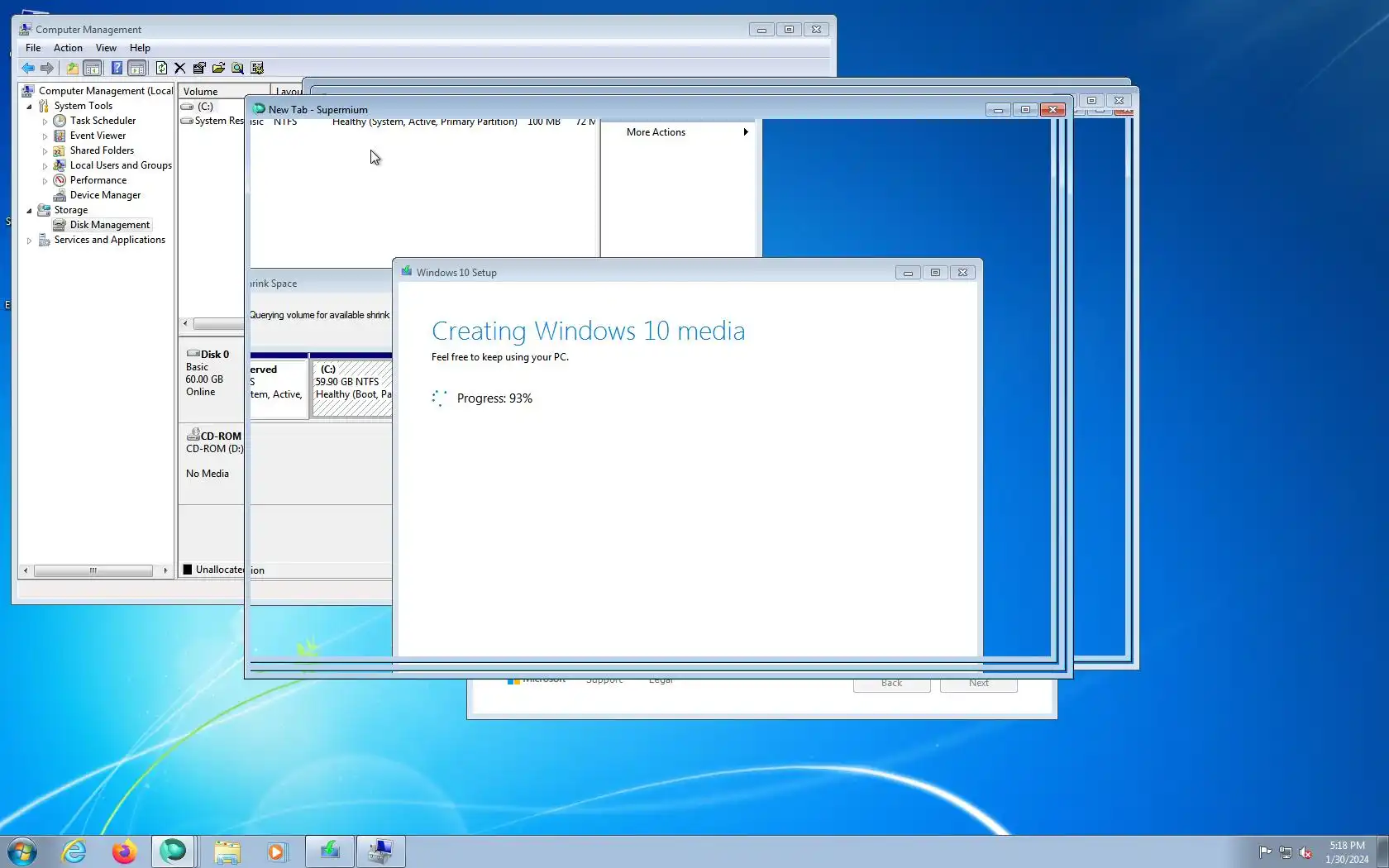The width and height of the screenshot is (1389, 868).
Task: Click the Settings list toolbar icon
Action: 257,68
